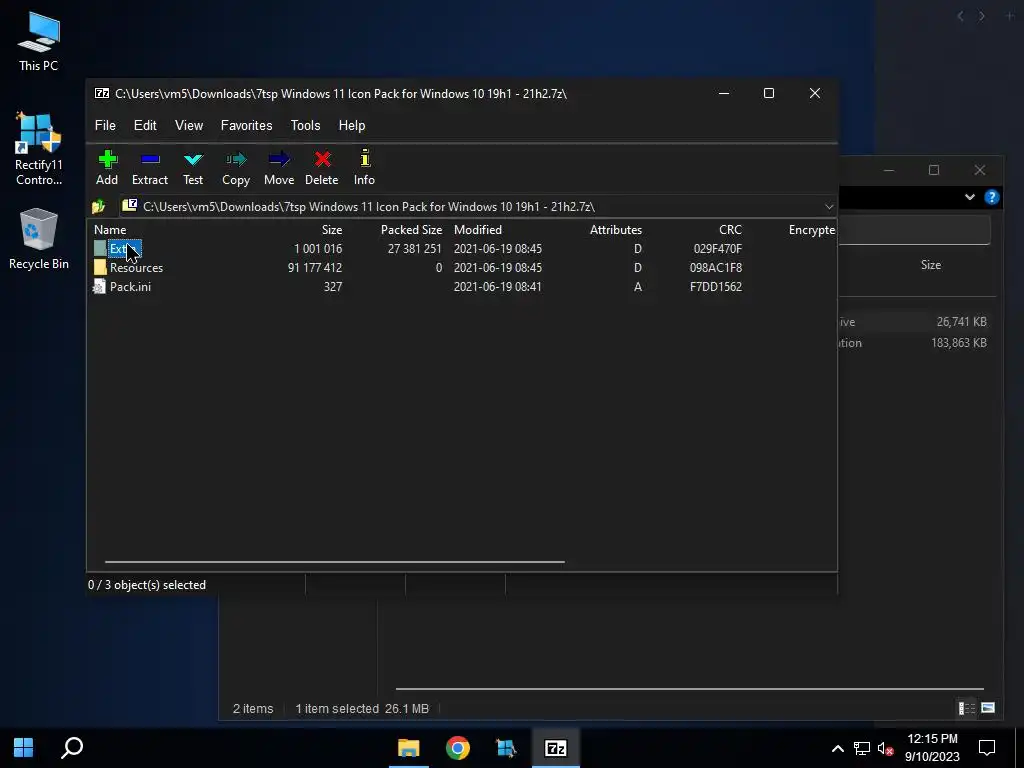Open Help icon in background Explorer window
The image size is (1024, 768).
pos(991,197)
